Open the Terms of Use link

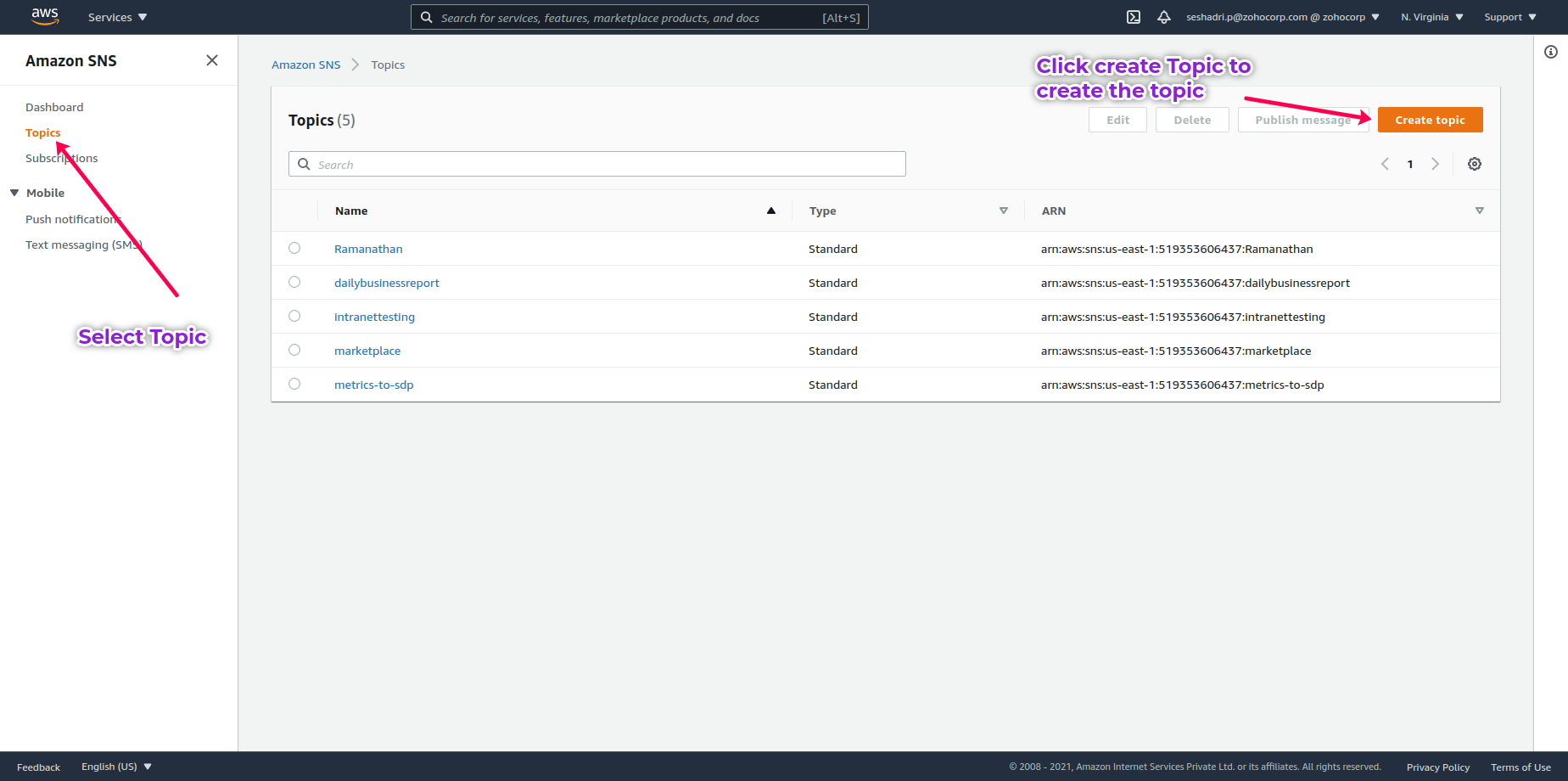(1520, 767)
